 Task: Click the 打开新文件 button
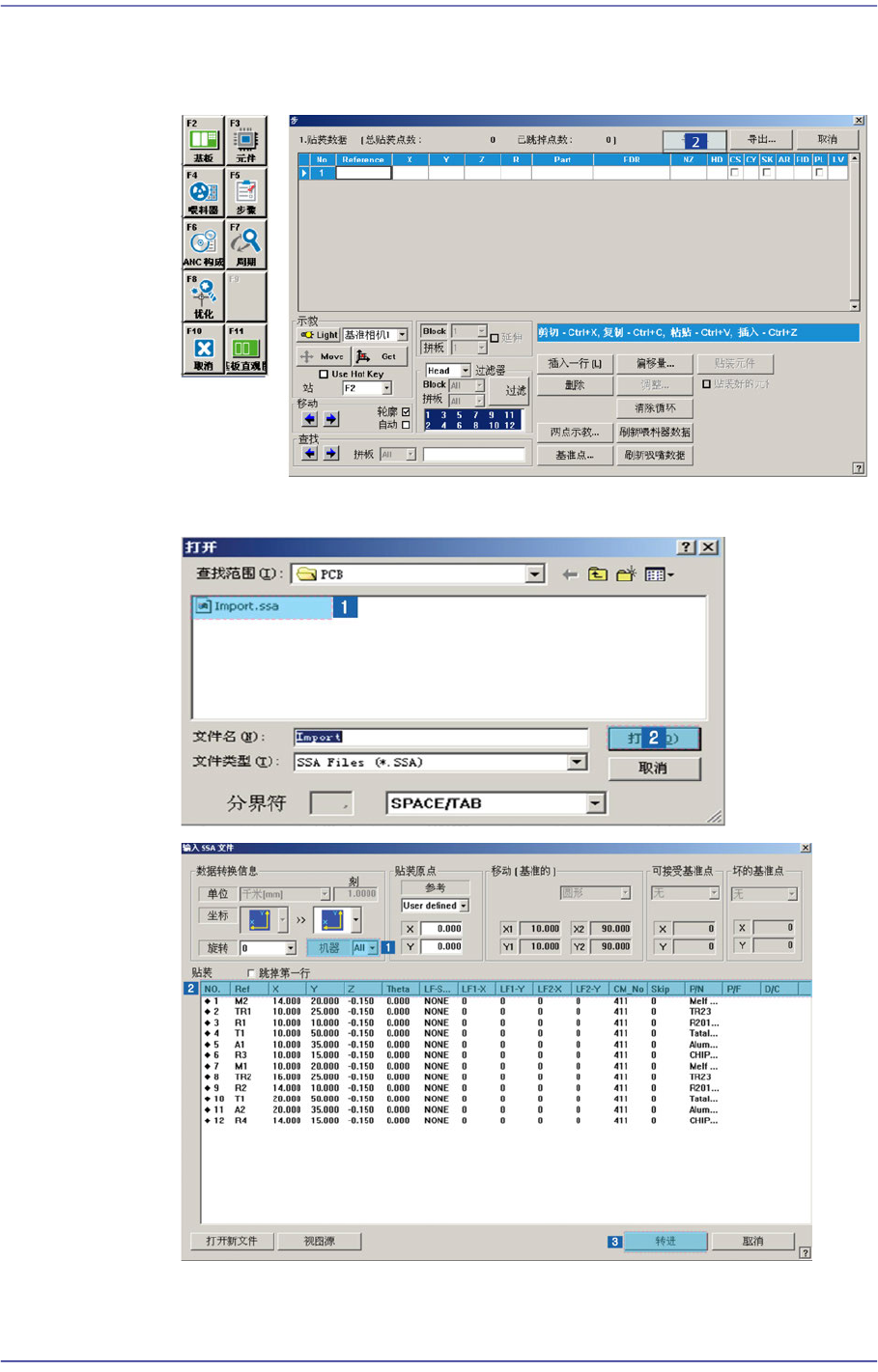(x=232, y=1242)
